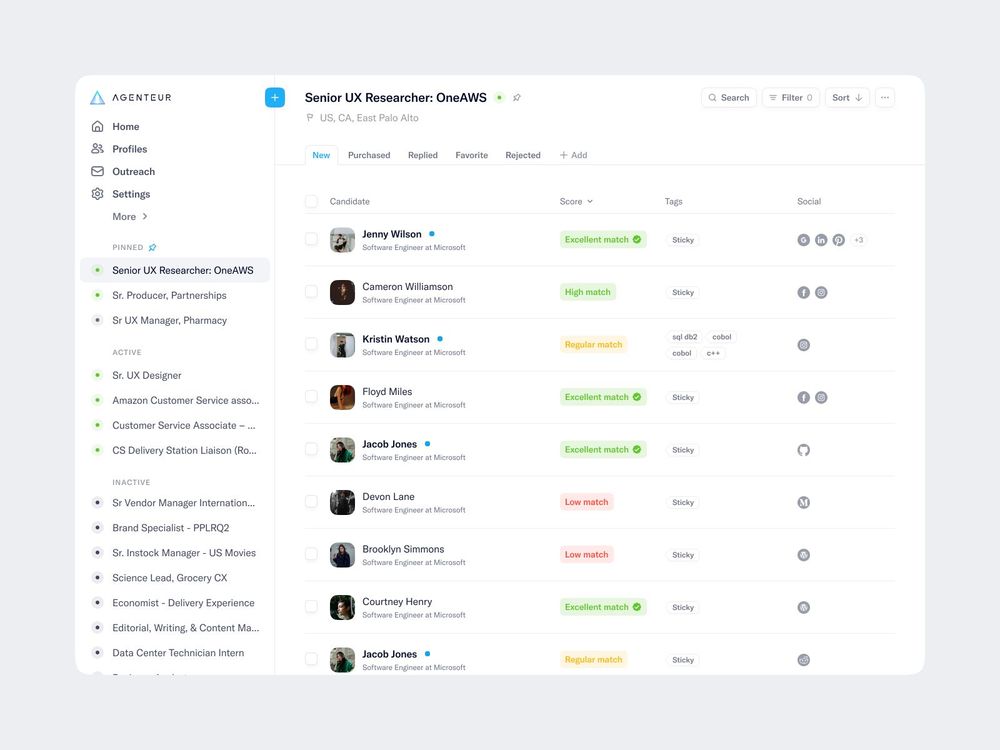Expand Jenny Wilson's +3 extra socials

[x=859, y=240]
